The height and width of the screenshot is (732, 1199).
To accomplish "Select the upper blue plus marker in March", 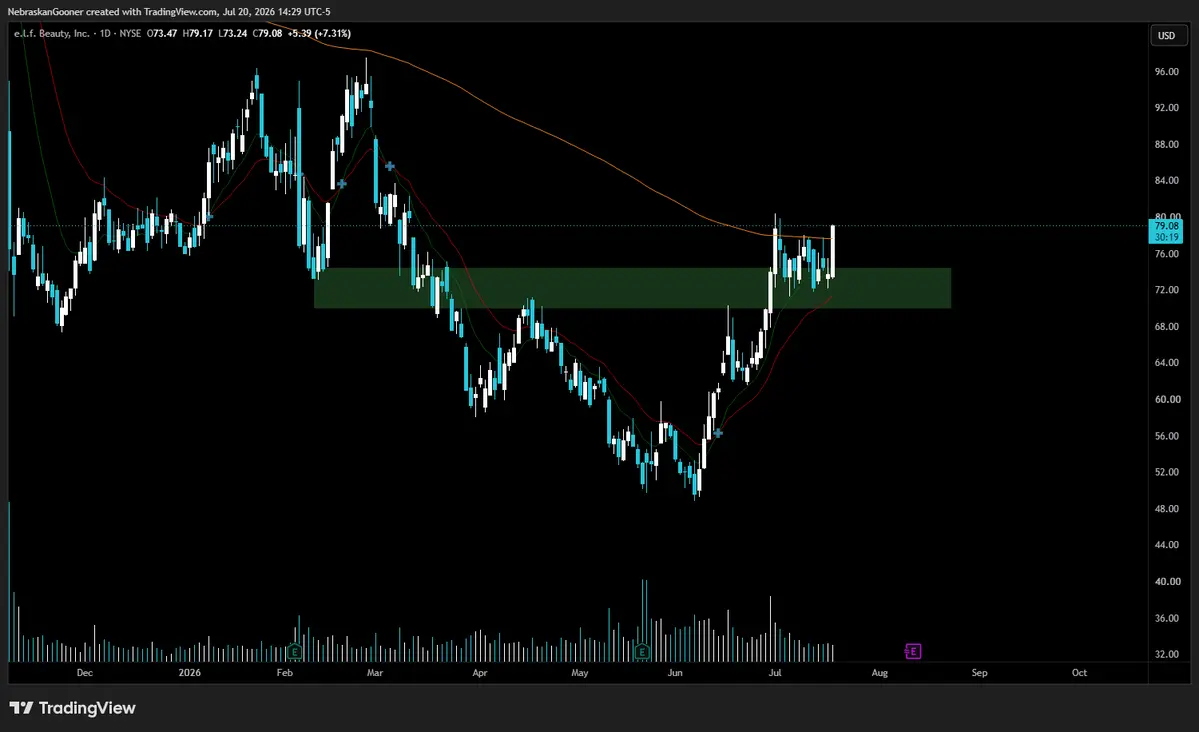I will 390,165.
